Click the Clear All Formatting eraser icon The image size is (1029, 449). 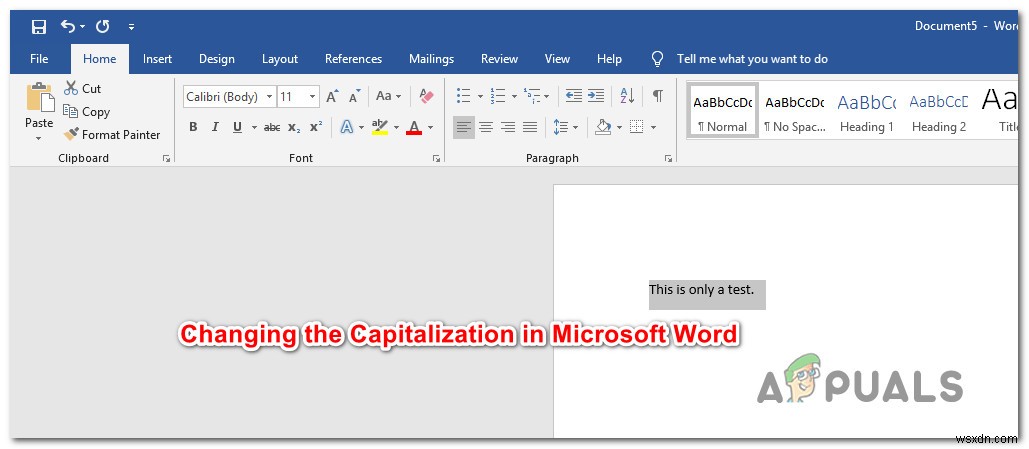coord(427,96)
